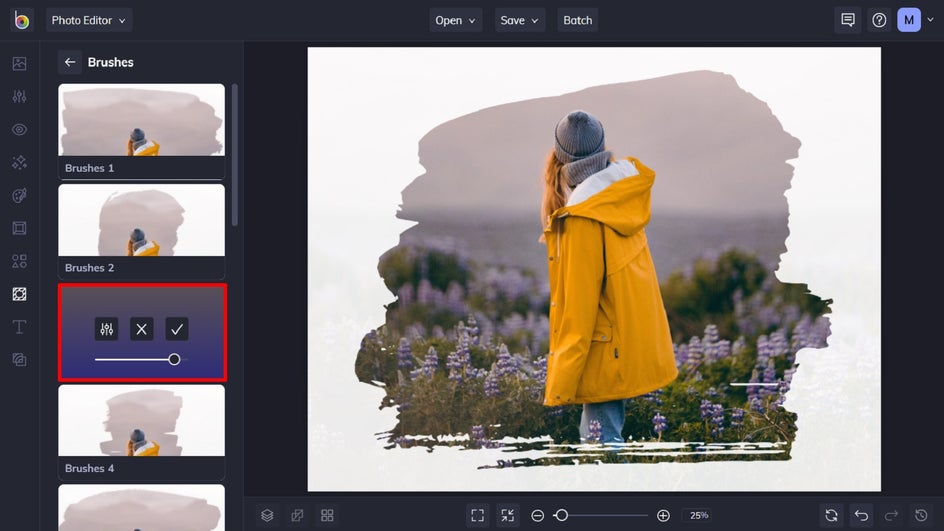Apply the selected brush with the checkmark
The width and height of the screenshot is (944, 531).
[x=176, y=329]
